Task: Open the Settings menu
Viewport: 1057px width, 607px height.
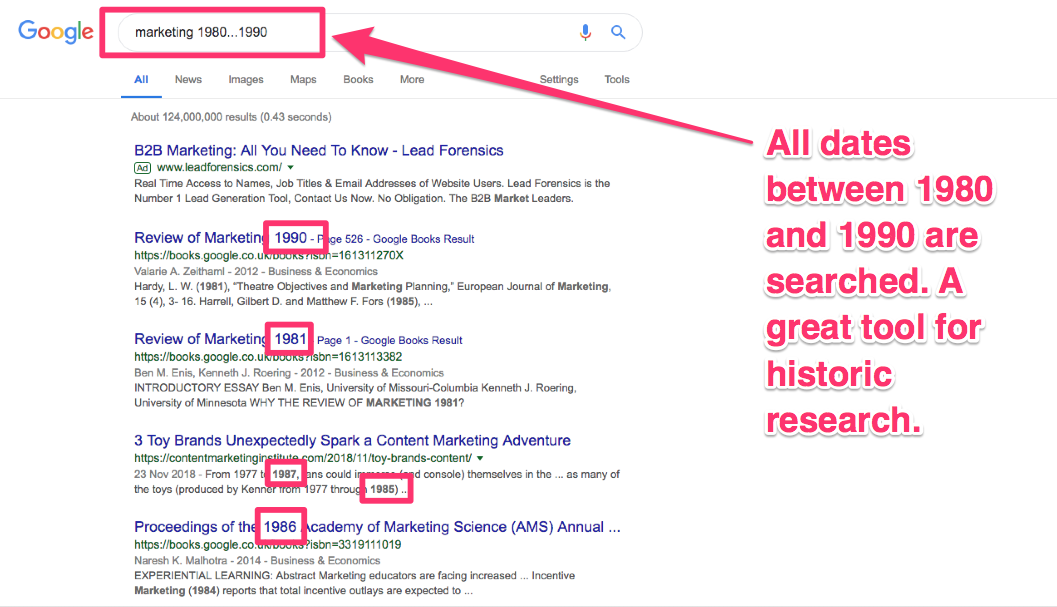Action: point(559,80)
